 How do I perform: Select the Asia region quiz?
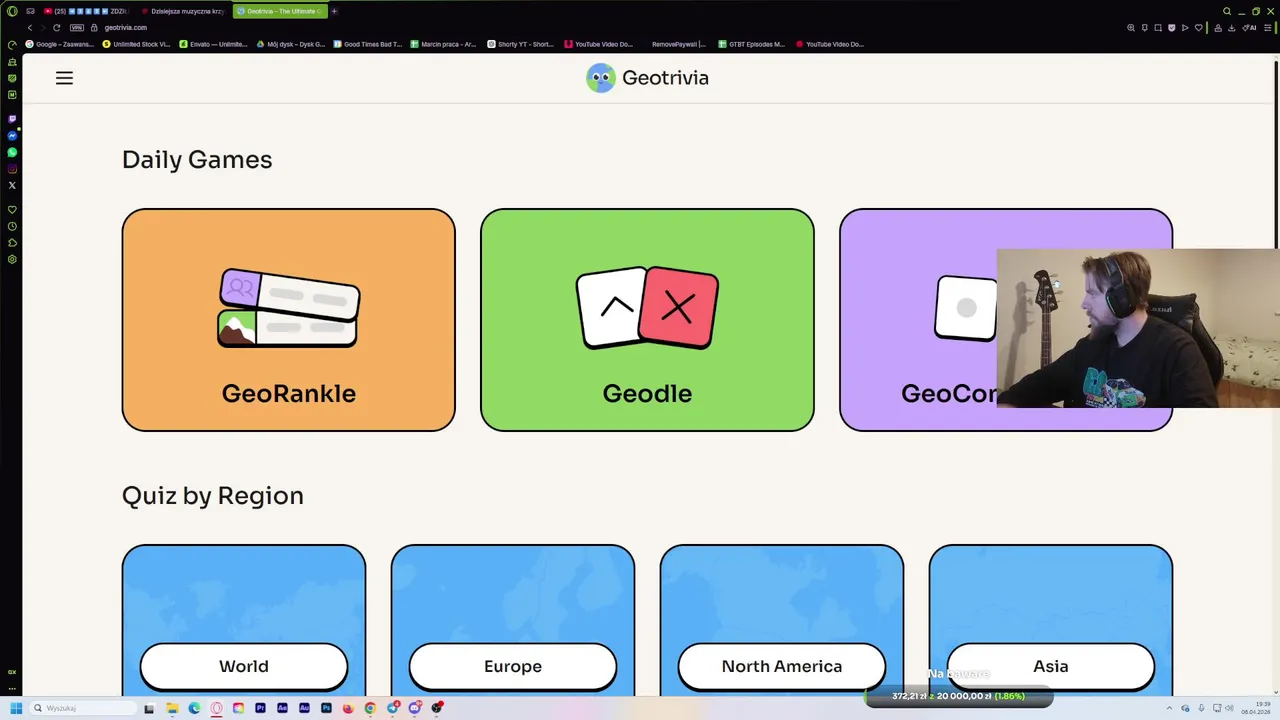(x=1051, y=666)
